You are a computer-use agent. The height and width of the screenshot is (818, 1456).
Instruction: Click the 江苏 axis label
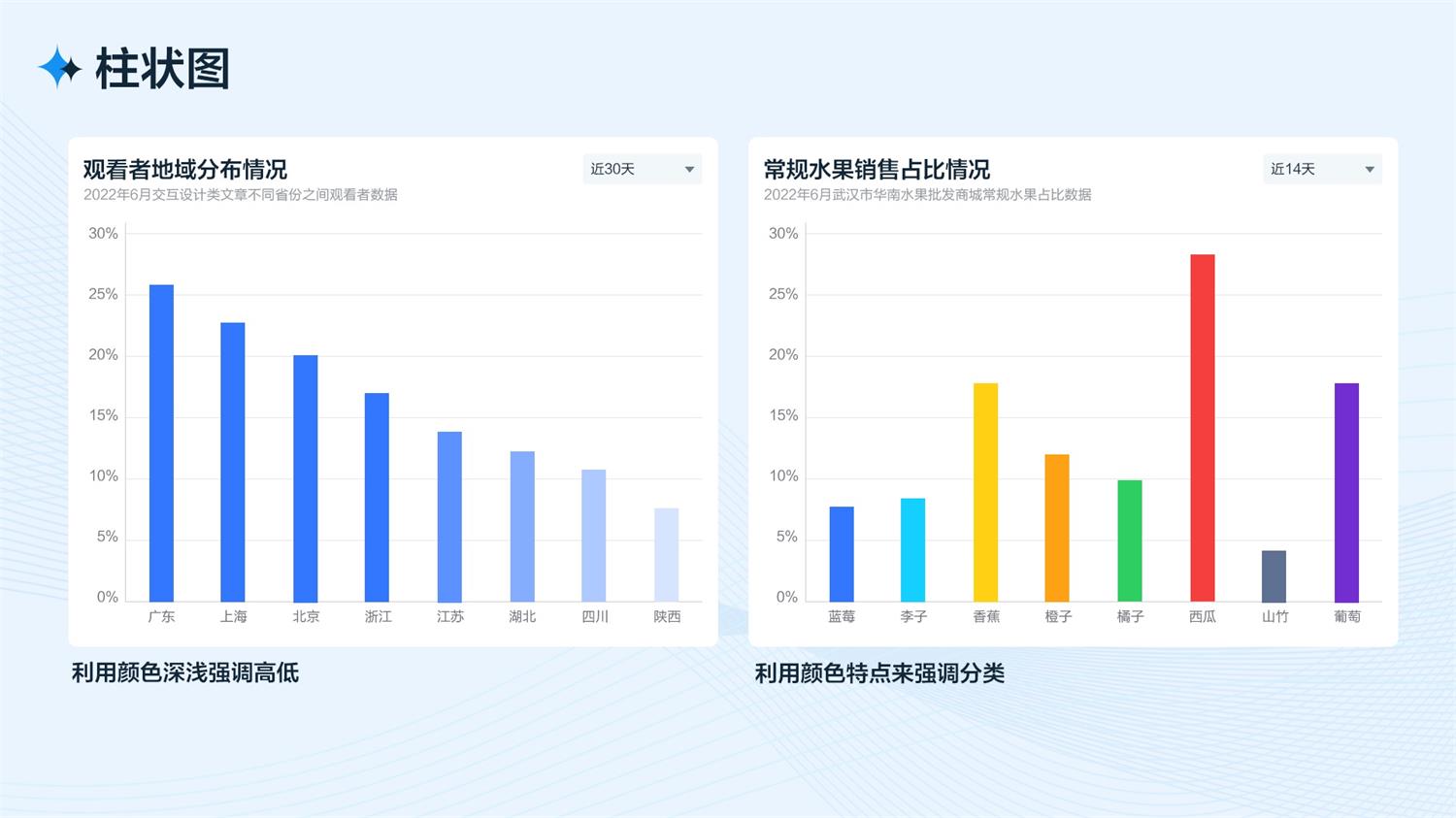point(449,617)
